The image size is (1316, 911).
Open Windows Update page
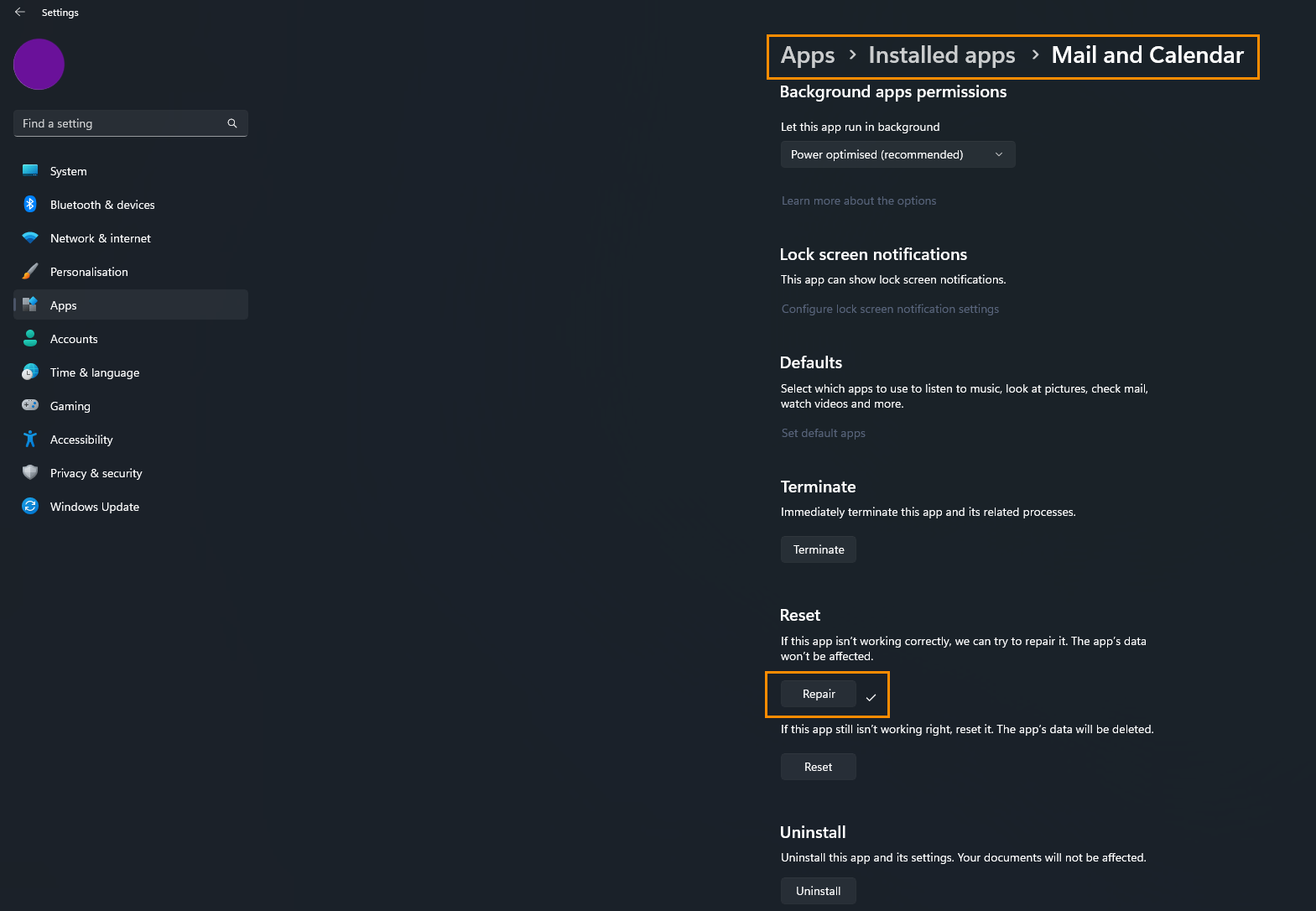[x=131, y=507]
